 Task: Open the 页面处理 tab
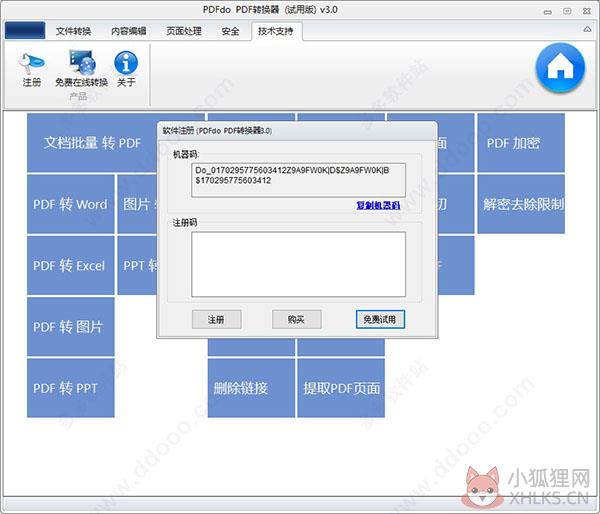(184, 31)
